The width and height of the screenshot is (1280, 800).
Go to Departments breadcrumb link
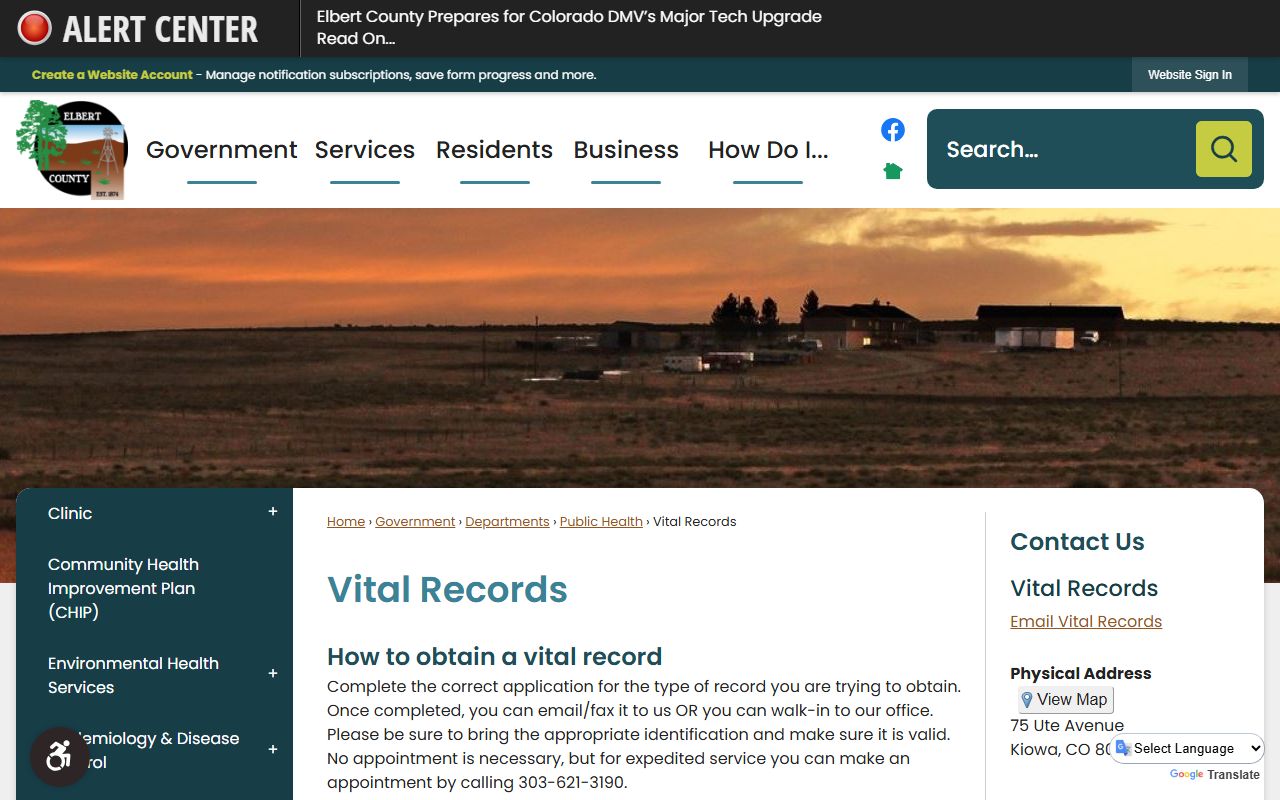tap(507, 522)
